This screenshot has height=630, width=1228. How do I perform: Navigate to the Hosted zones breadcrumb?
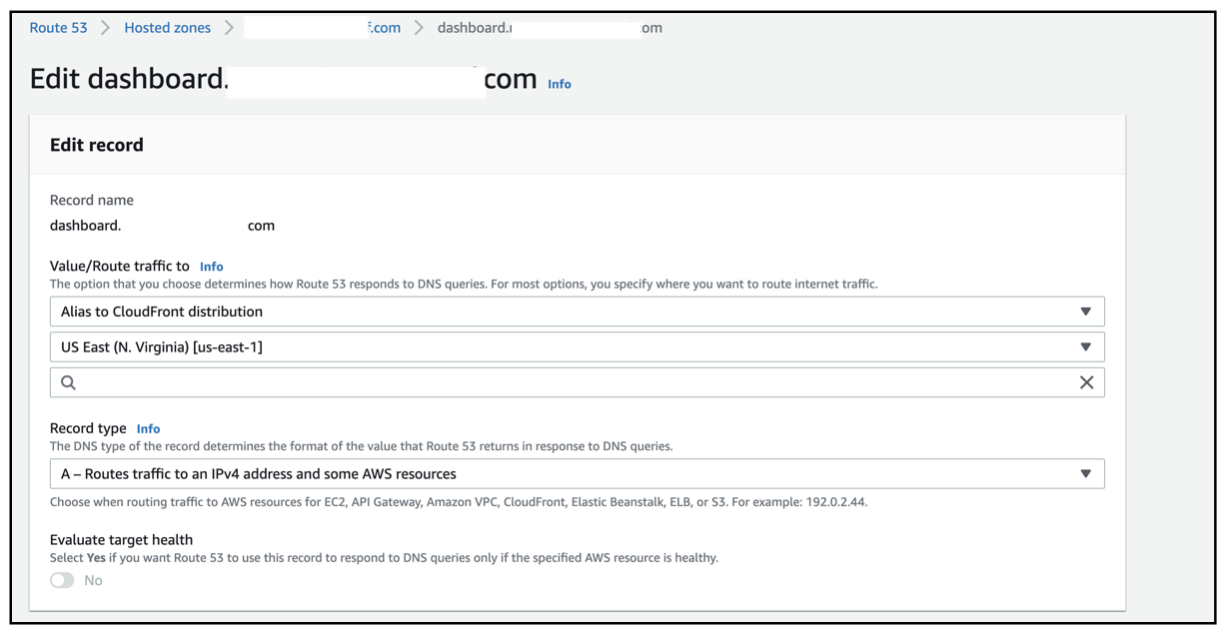(x=167, y=28)
